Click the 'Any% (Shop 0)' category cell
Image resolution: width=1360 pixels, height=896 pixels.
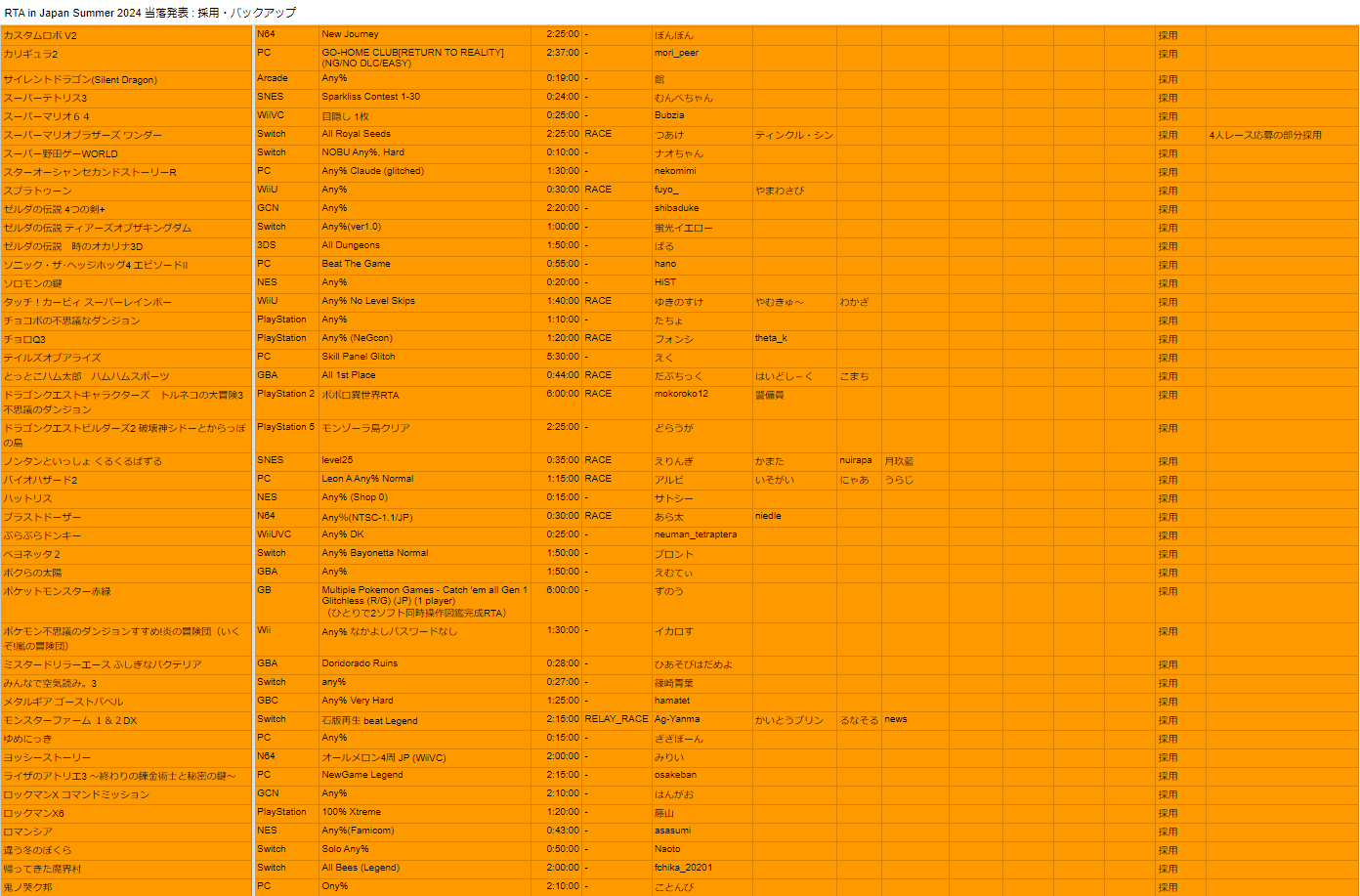pyautogui.click(x=425, y=499)
